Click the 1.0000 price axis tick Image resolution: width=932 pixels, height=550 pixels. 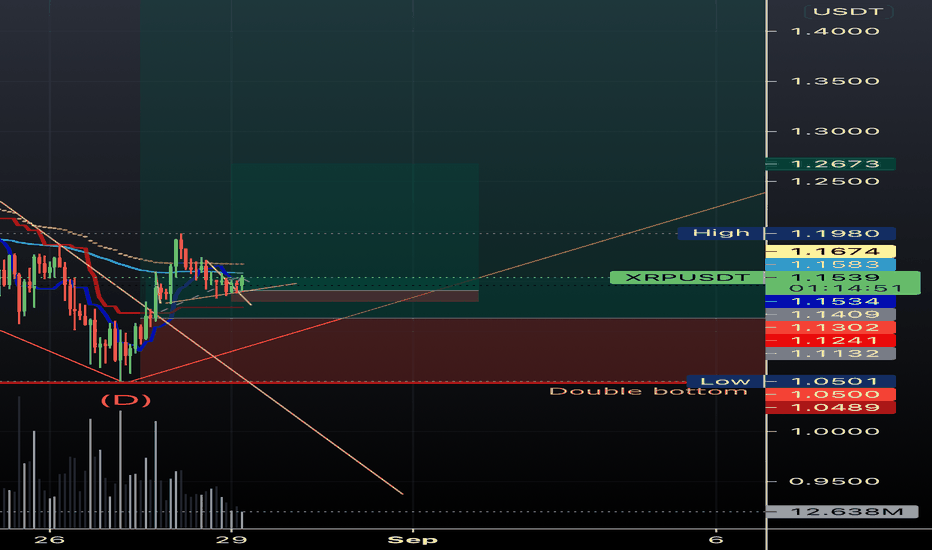click(x=835, y=431)
